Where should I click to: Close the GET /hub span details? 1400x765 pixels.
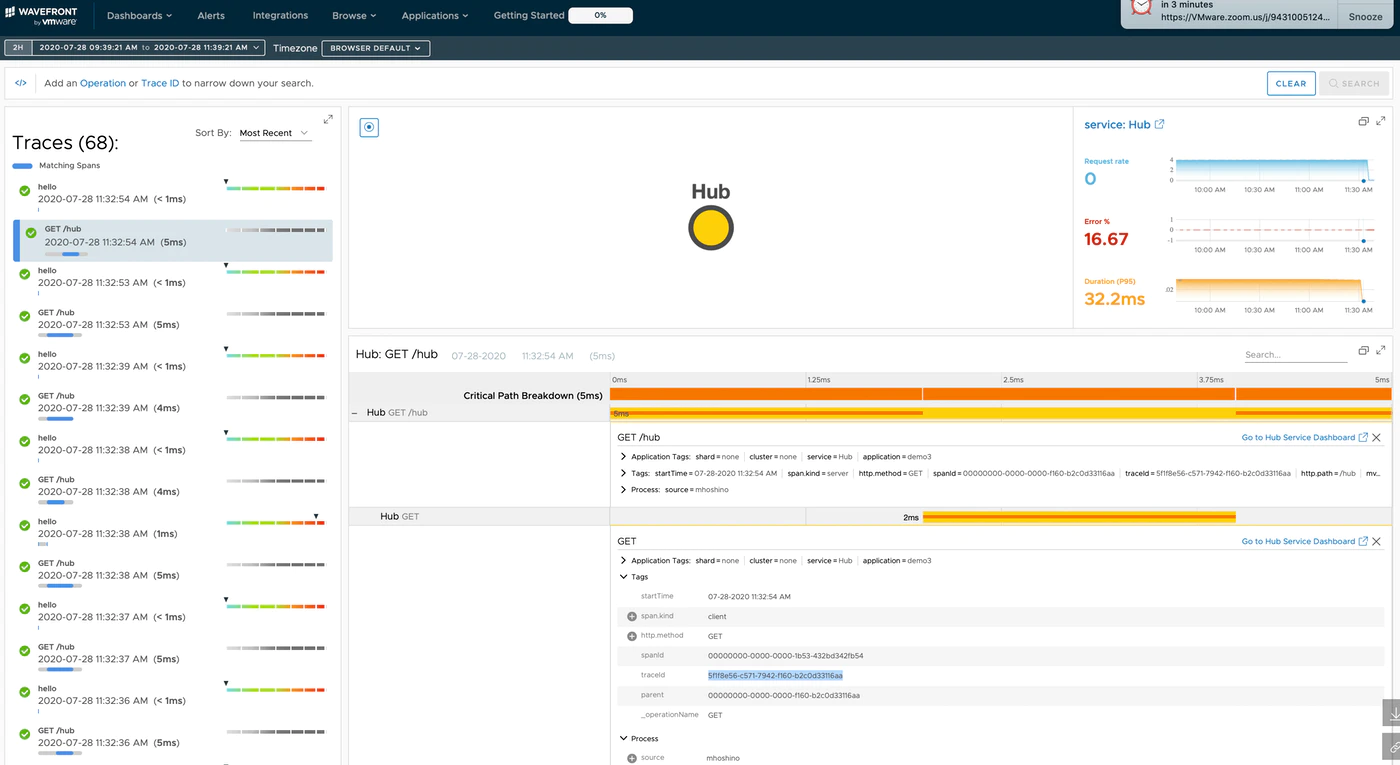1377,438
